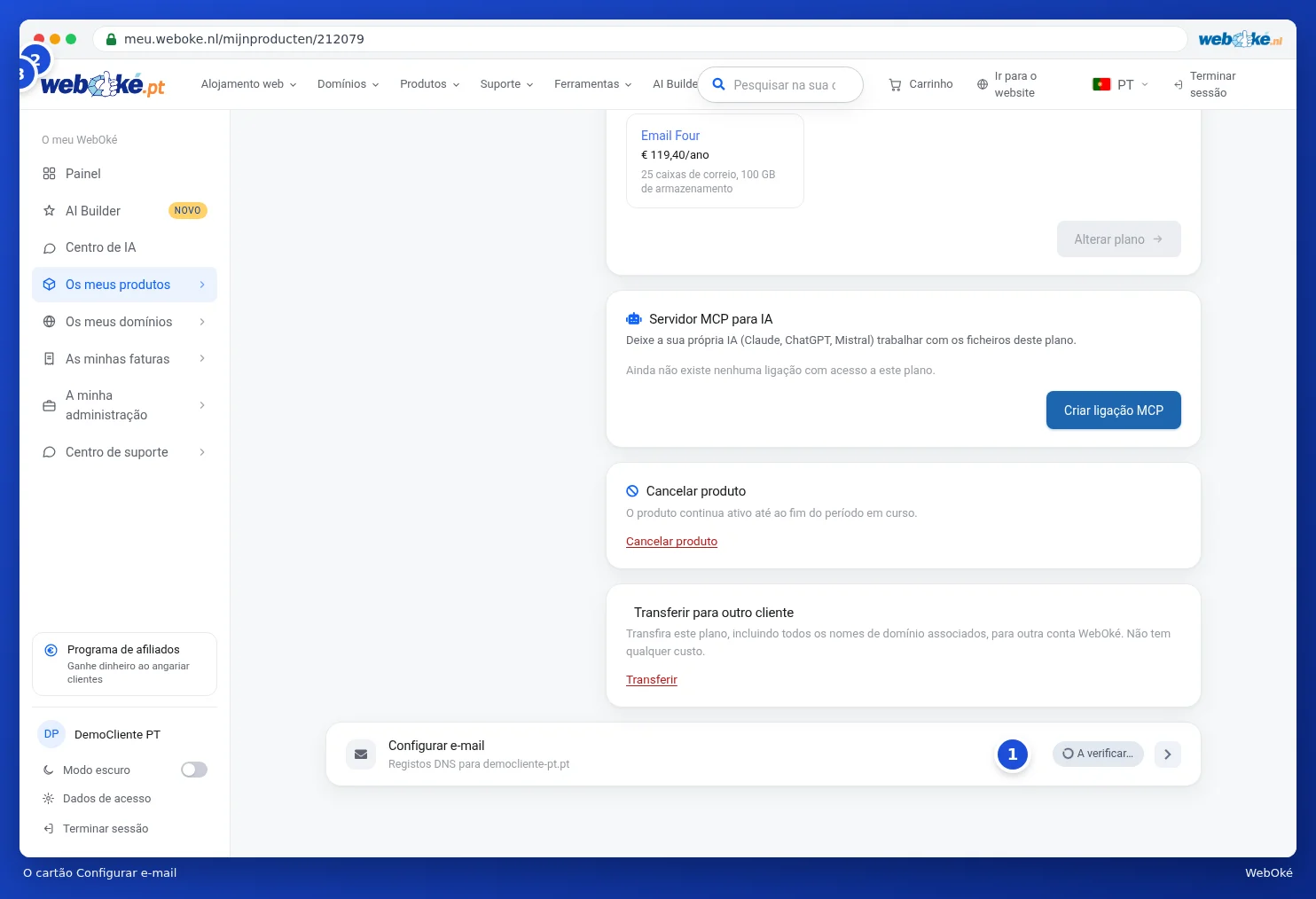This screenshot has width=1316, height=899.
Task: Click the As minhas faturas document icon
Action: pos(50,359)
